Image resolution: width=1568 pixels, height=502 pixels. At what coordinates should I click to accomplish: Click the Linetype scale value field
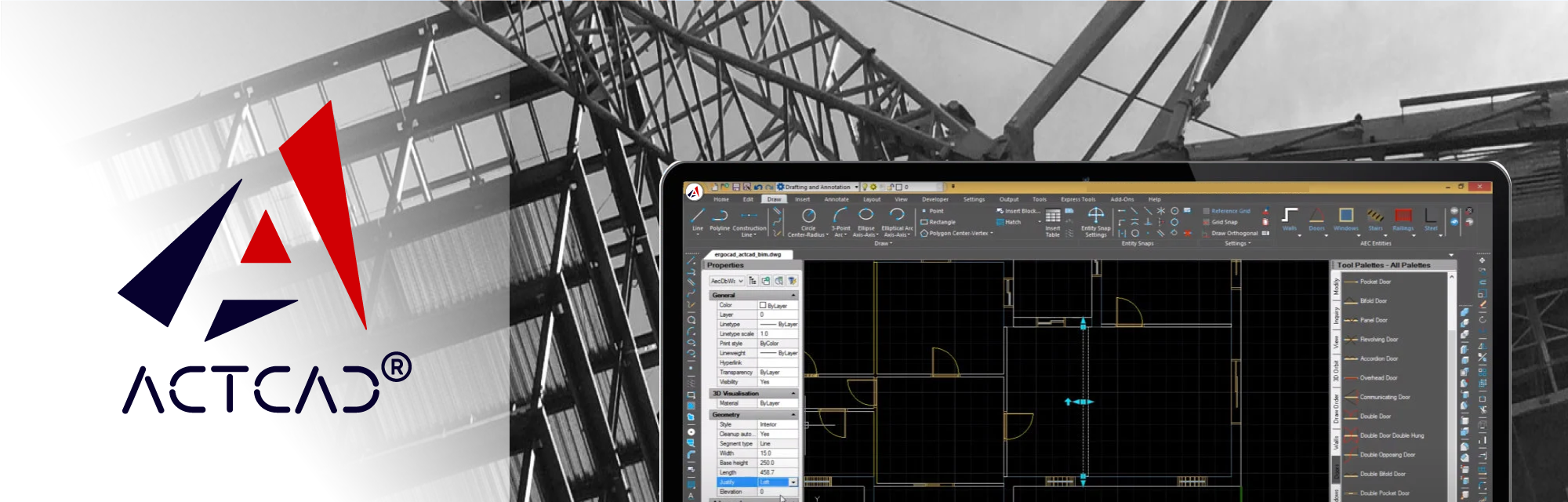click(x=778, y=334)
